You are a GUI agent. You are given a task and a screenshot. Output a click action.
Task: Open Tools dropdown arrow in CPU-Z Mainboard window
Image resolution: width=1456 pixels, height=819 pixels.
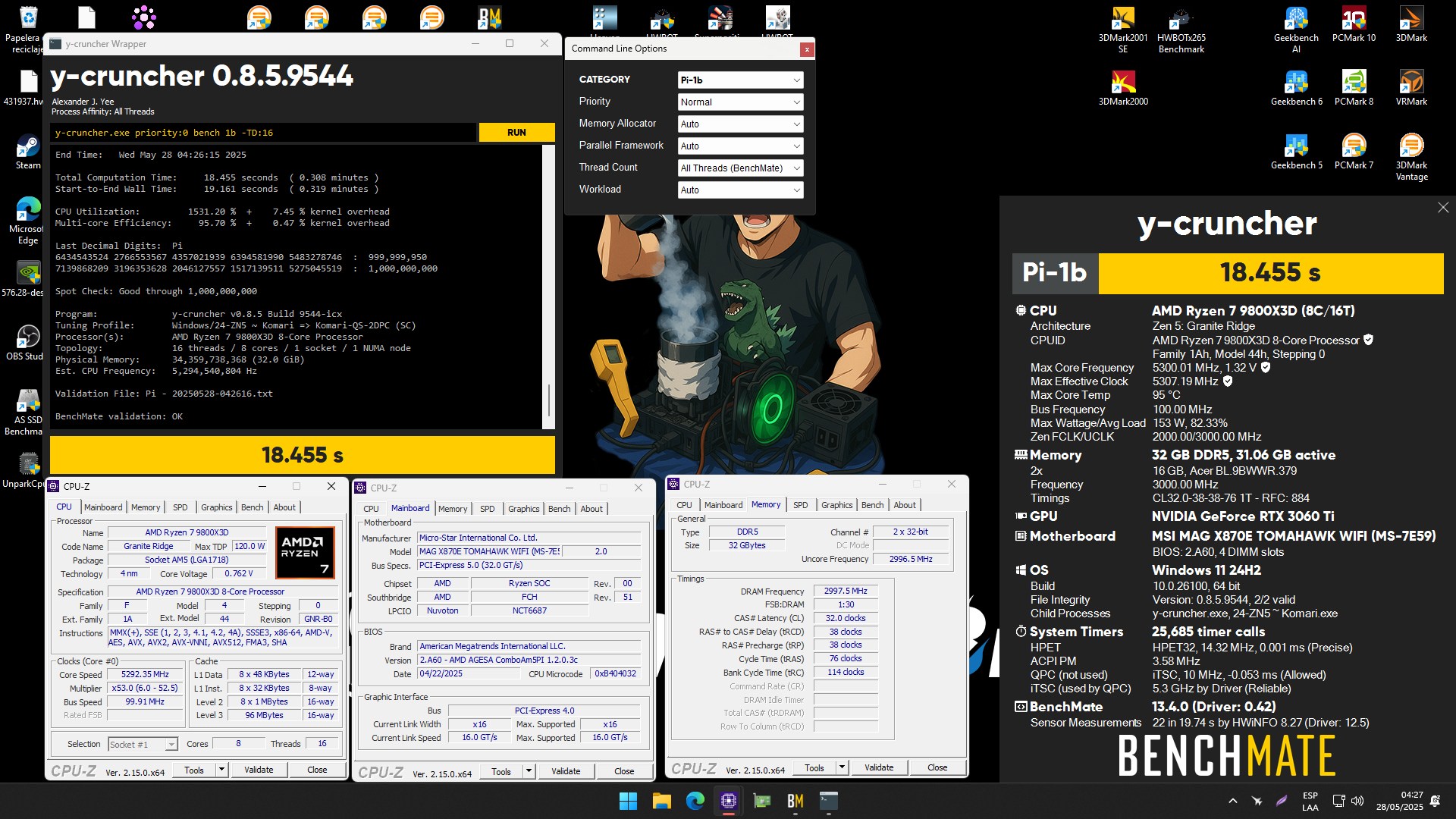[x=529, y=771]
